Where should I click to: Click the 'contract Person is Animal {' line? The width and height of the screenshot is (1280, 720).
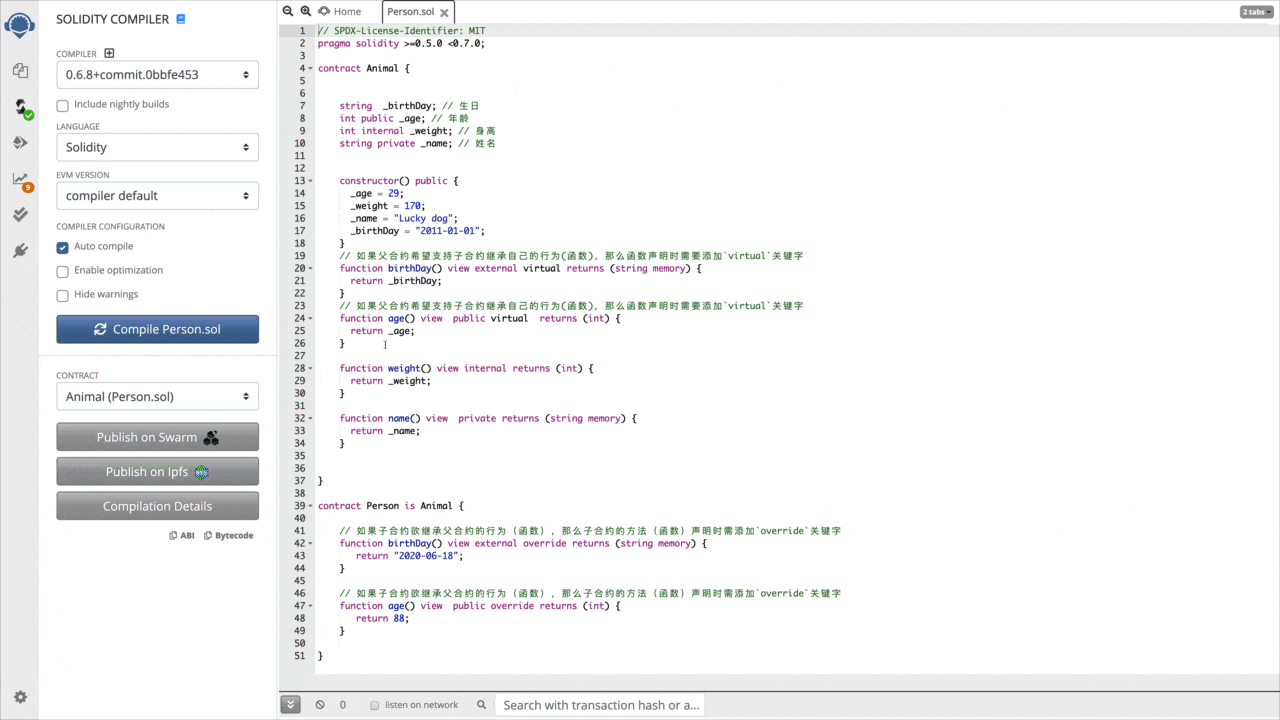(391, 506)
